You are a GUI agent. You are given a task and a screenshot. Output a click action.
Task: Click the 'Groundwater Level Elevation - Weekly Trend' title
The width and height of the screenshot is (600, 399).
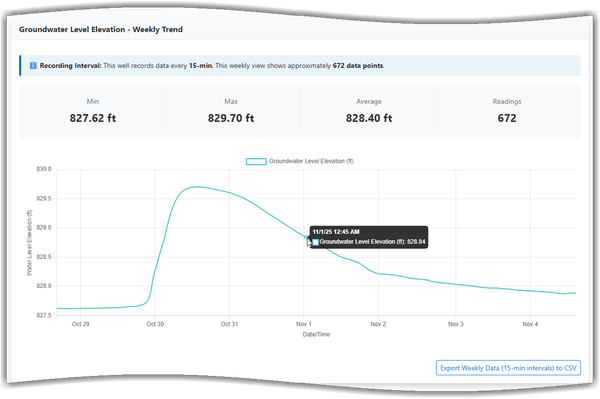click(101, 29)
